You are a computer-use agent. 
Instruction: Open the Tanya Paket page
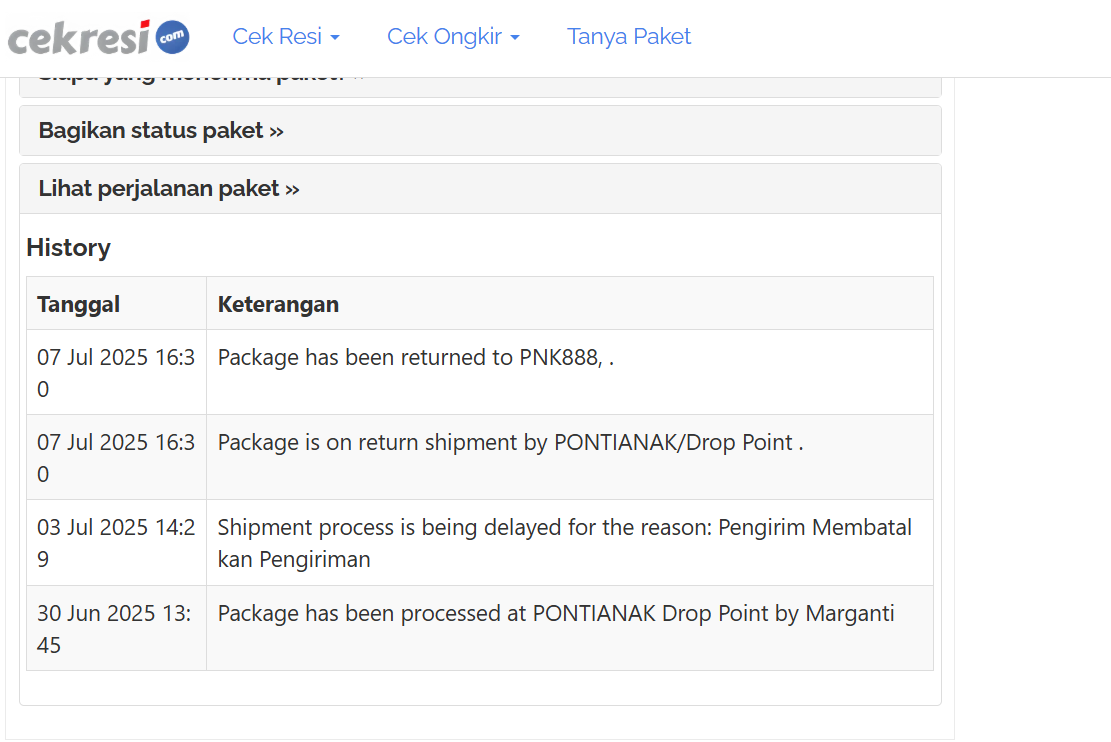[x=629, y=37]
